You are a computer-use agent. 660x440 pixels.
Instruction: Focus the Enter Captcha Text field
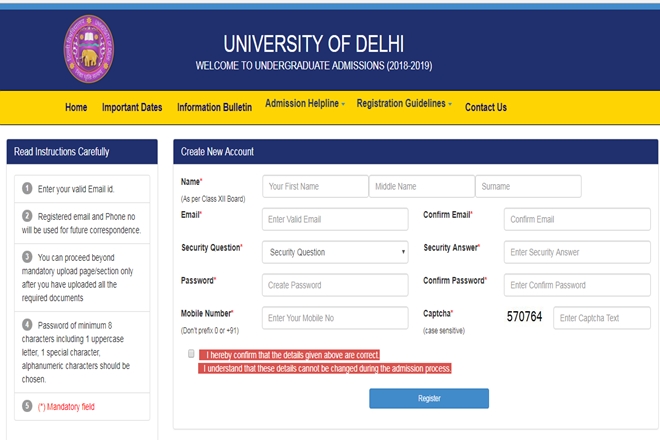pos(602,318)
